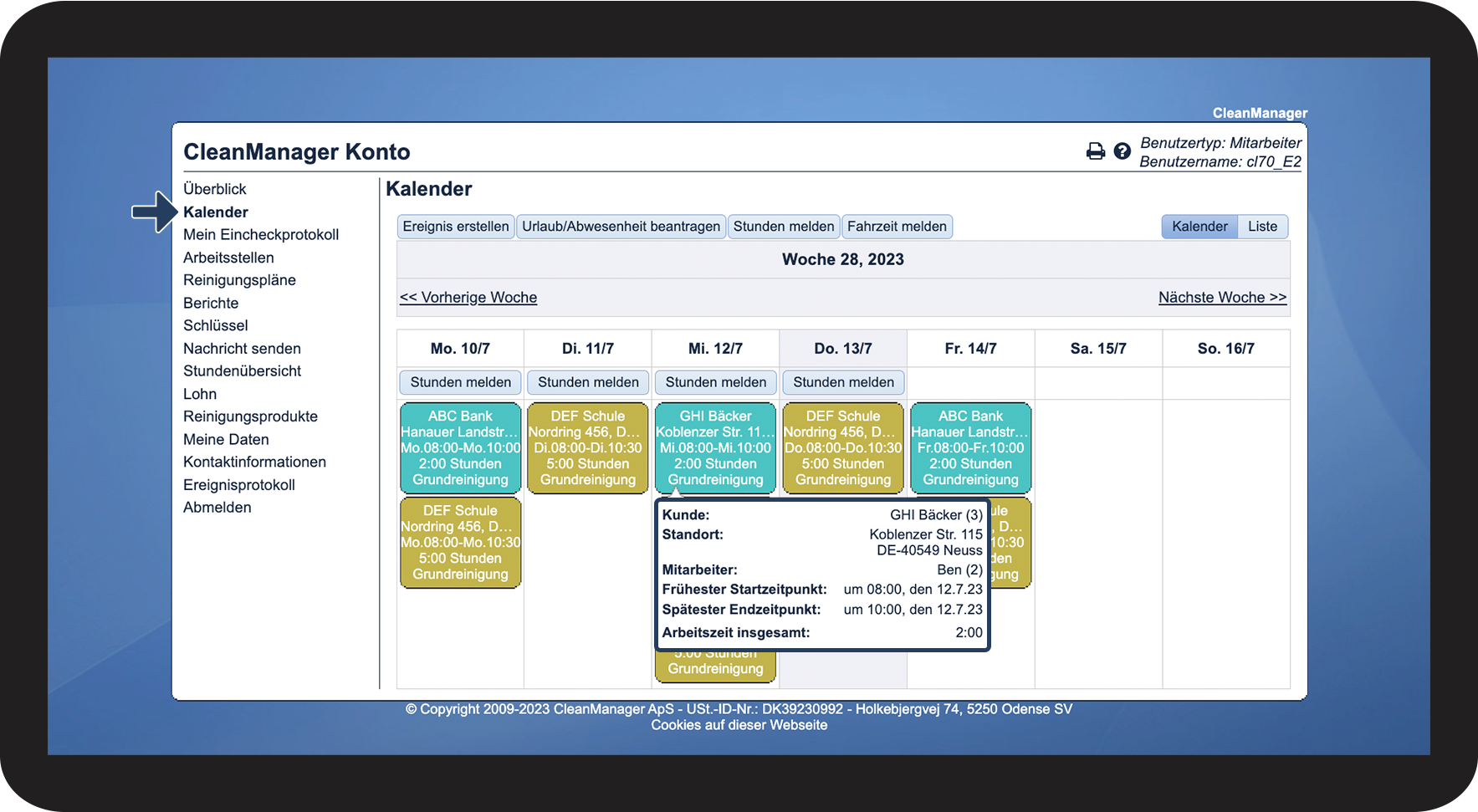Open Kontaktinformationen page
The image size is (1478, 812).
tap(254, 462)
